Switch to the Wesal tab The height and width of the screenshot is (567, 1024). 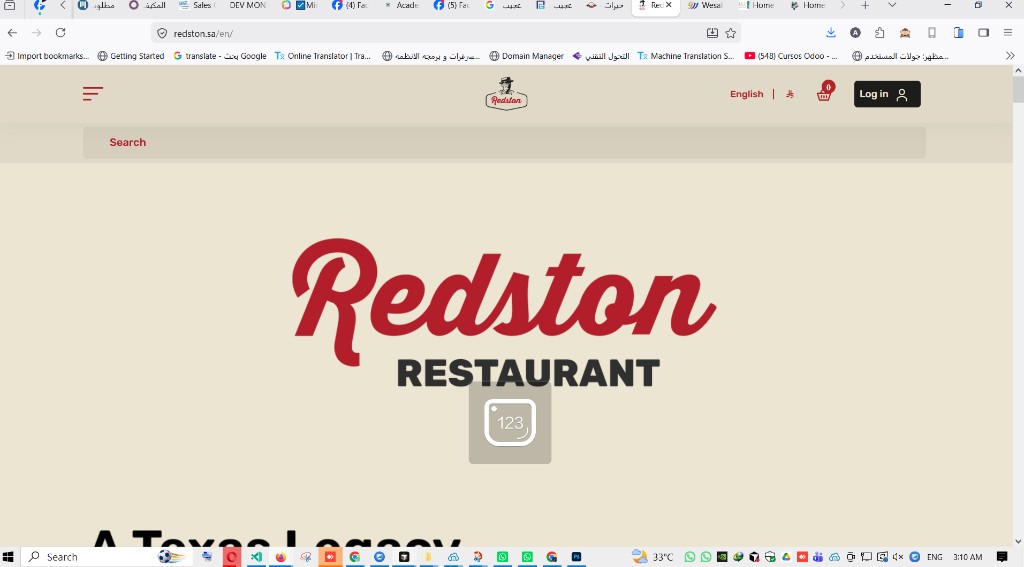705,5
